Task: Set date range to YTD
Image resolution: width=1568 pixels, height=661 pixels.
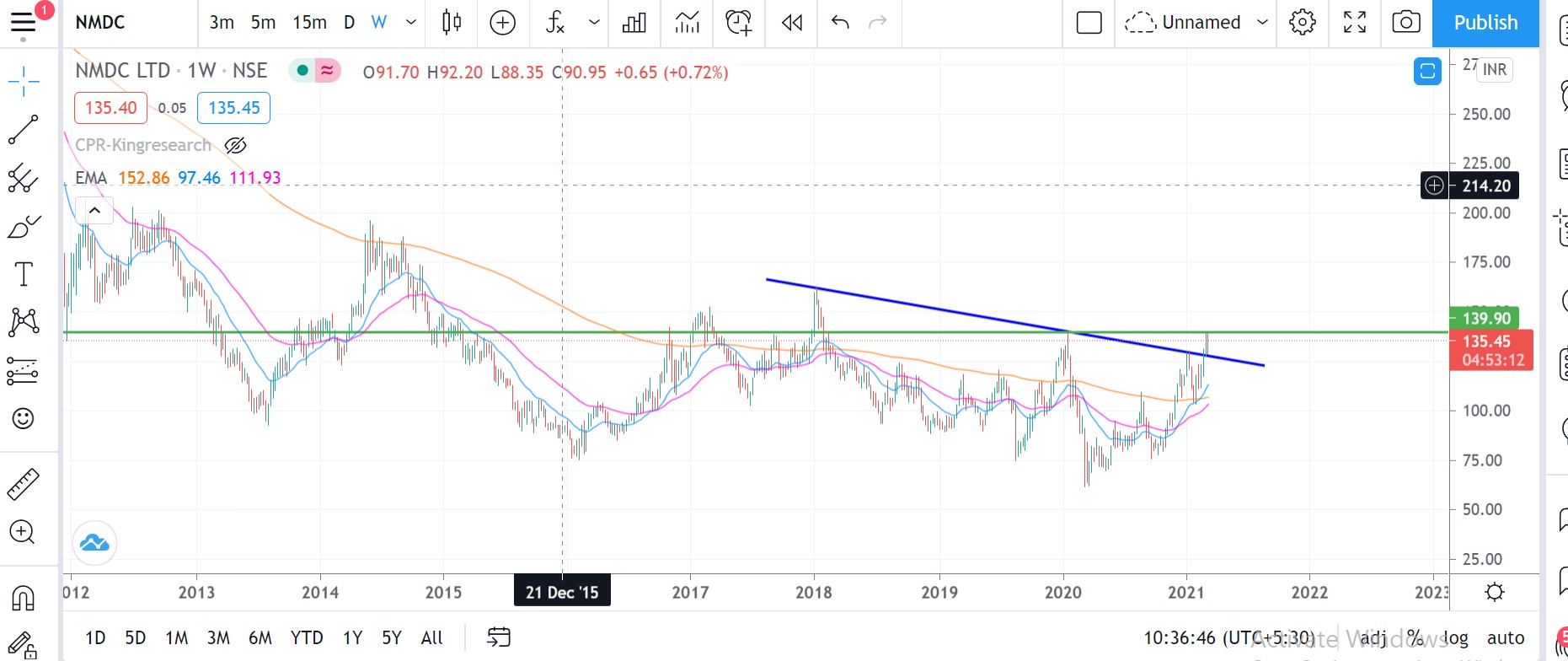Action: [307, 638]
